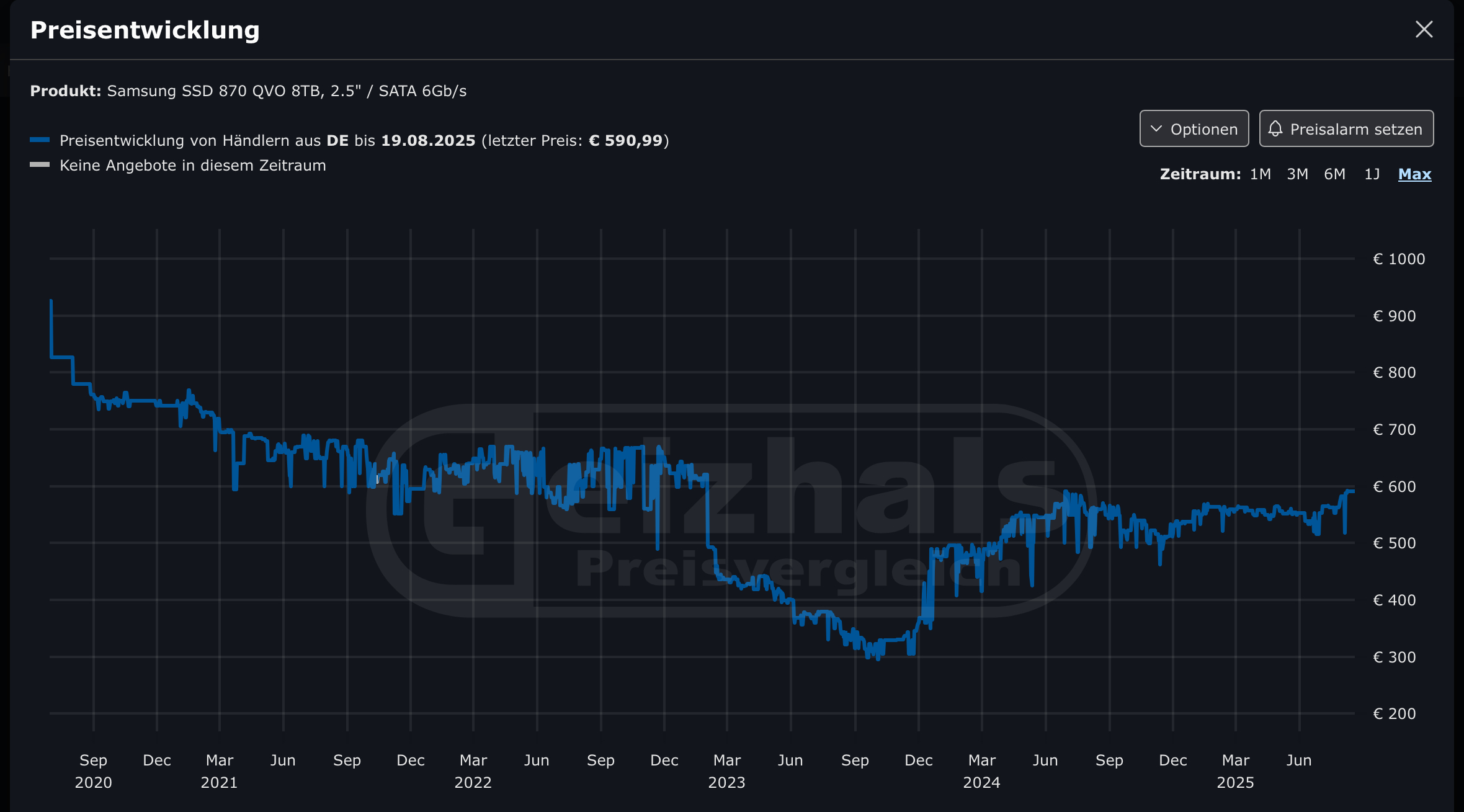Open the Optionen dropdown
This screenshot has width=1464, height=812.
click(x=1194, y=128)
